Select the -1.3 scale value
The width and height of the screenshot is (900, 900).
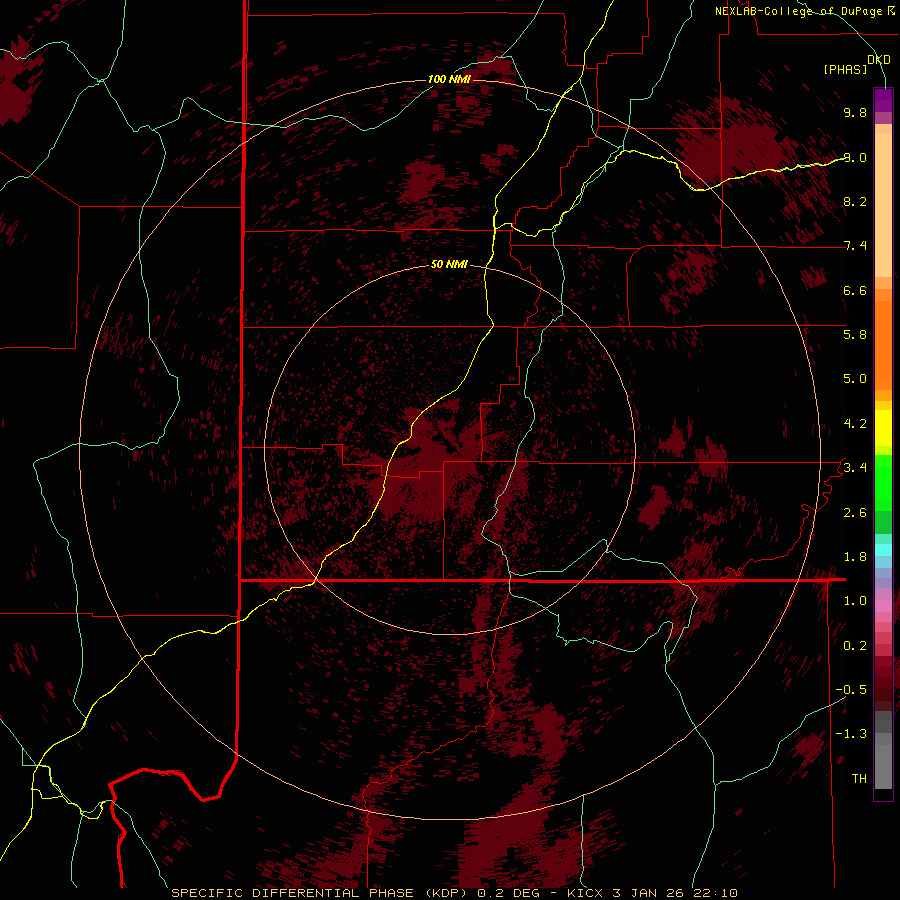coord(851,734)
